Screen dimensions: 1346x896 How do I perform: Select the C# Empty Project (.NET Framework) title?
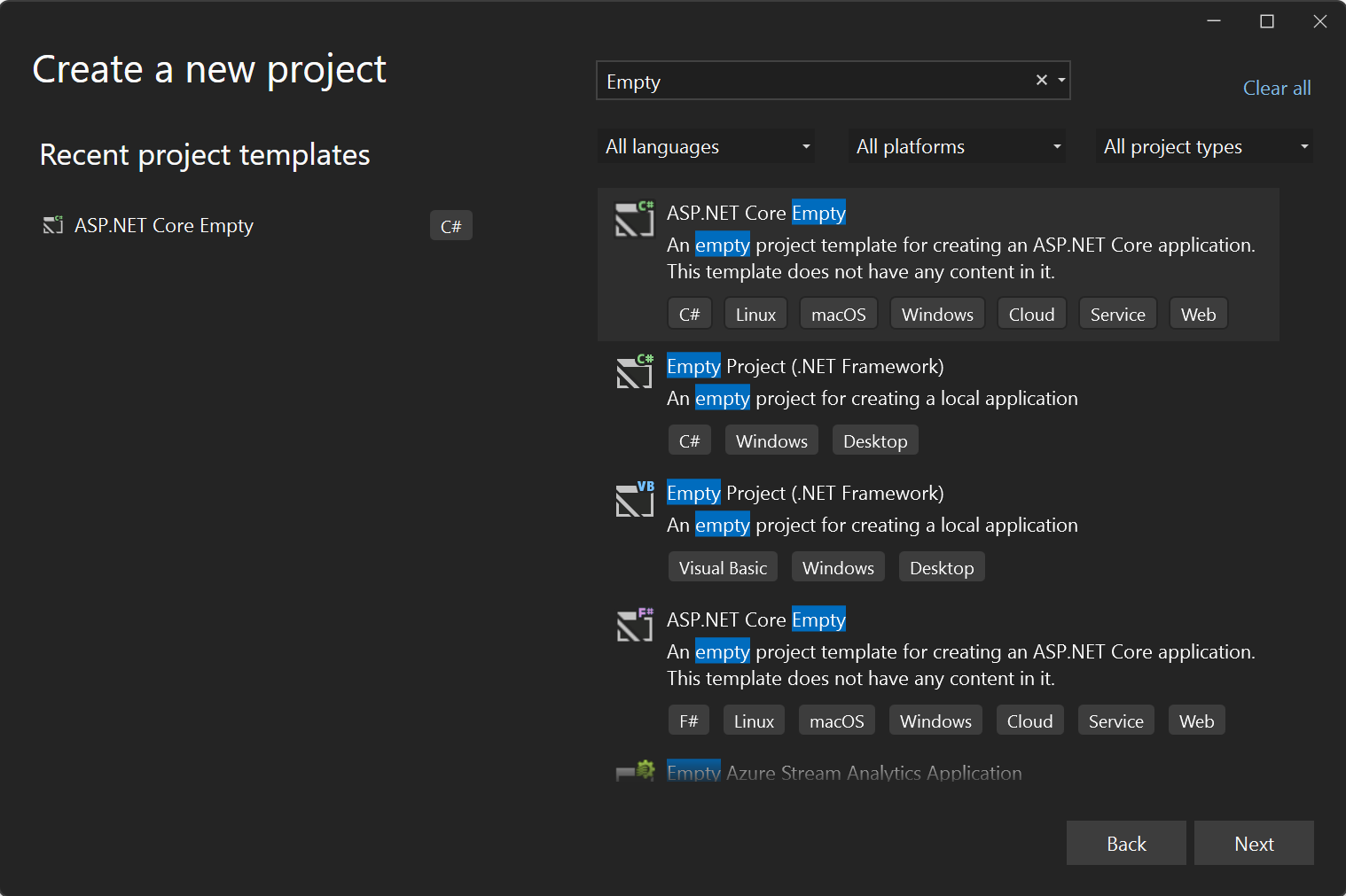point(805,366)
